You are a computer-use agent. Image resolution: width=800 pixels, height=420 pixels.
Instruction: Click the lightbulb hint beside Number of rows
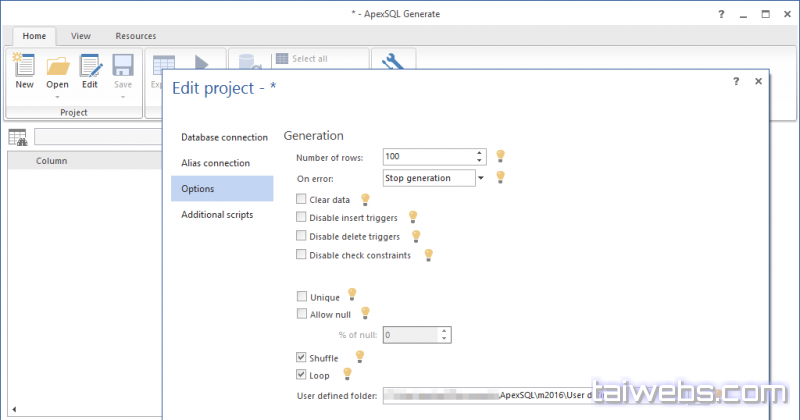coord(501,156)
